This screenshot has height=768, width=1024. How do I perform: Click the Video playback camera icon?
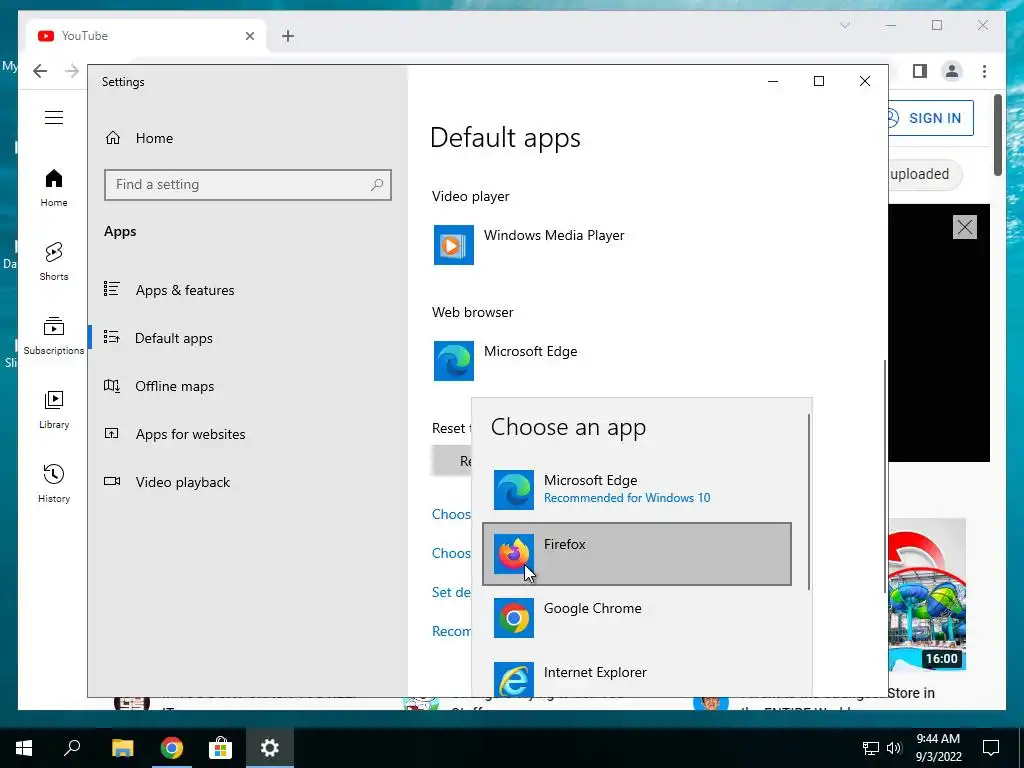click(x=112, y=481)
